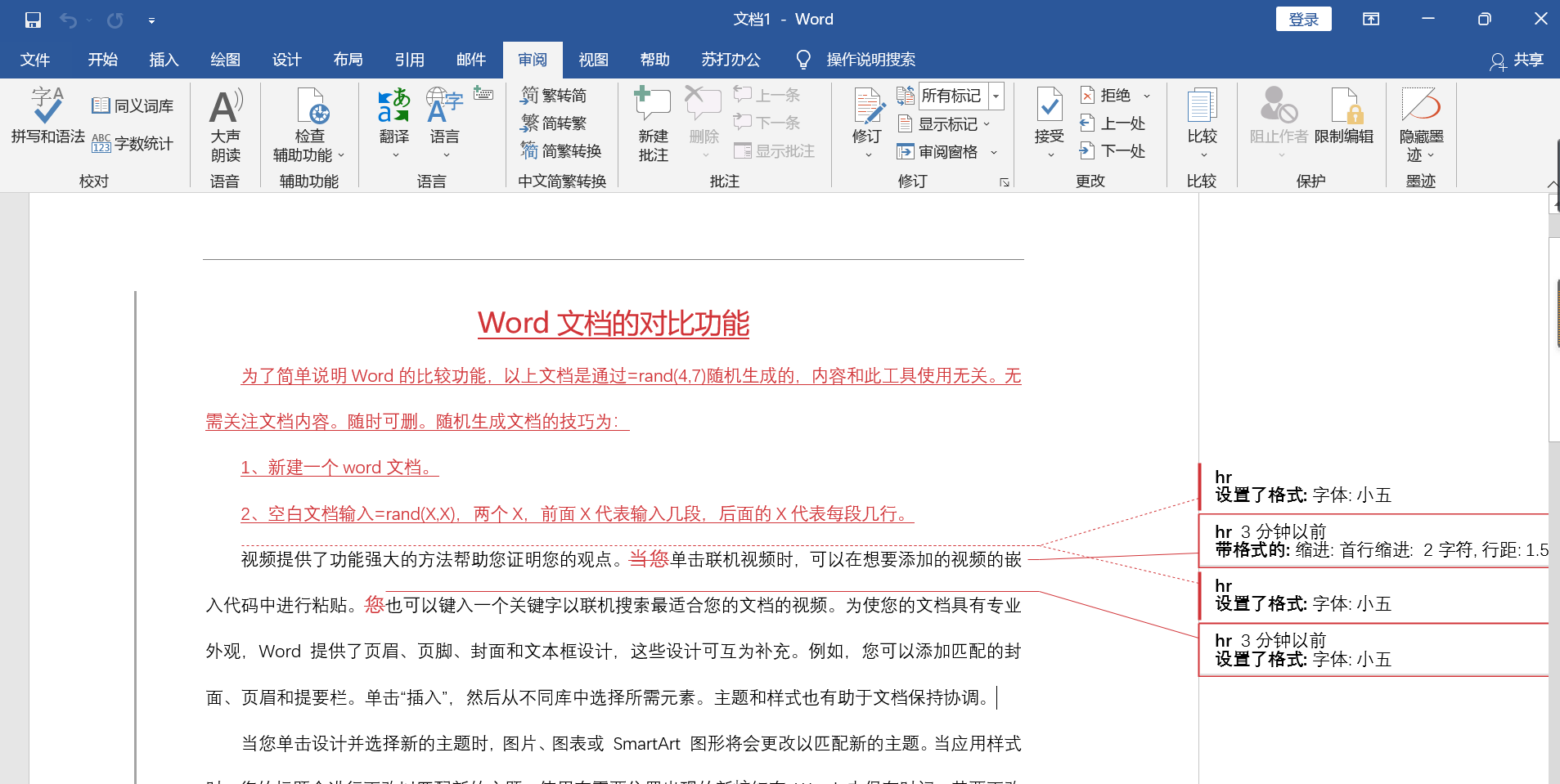
Task: Switch to 设计 tab
Action: pyautogui.click(x=286, y=60)
